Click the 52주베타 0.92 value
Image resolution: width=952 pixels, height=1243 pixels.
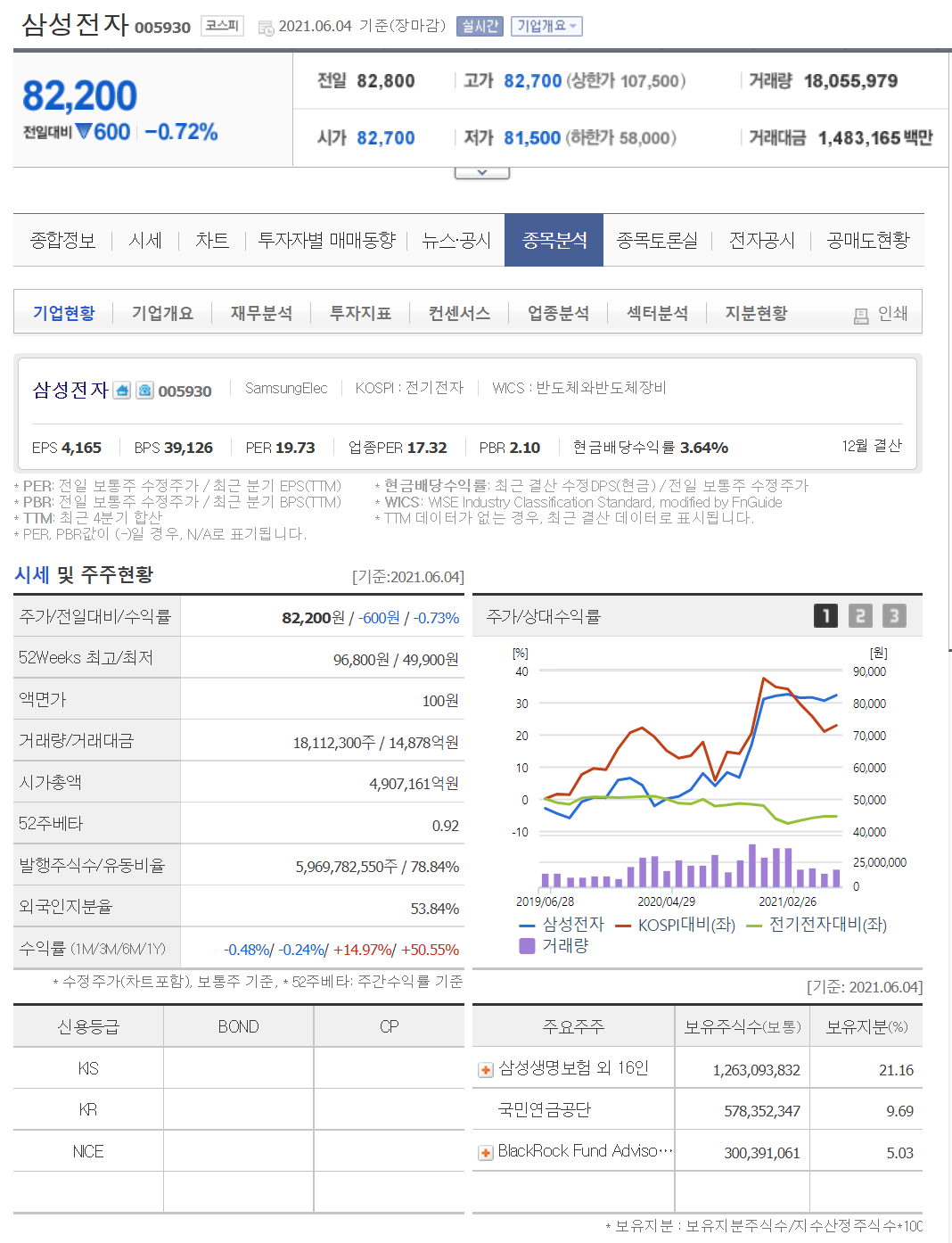pyautogui.click(x=446, y=826)
